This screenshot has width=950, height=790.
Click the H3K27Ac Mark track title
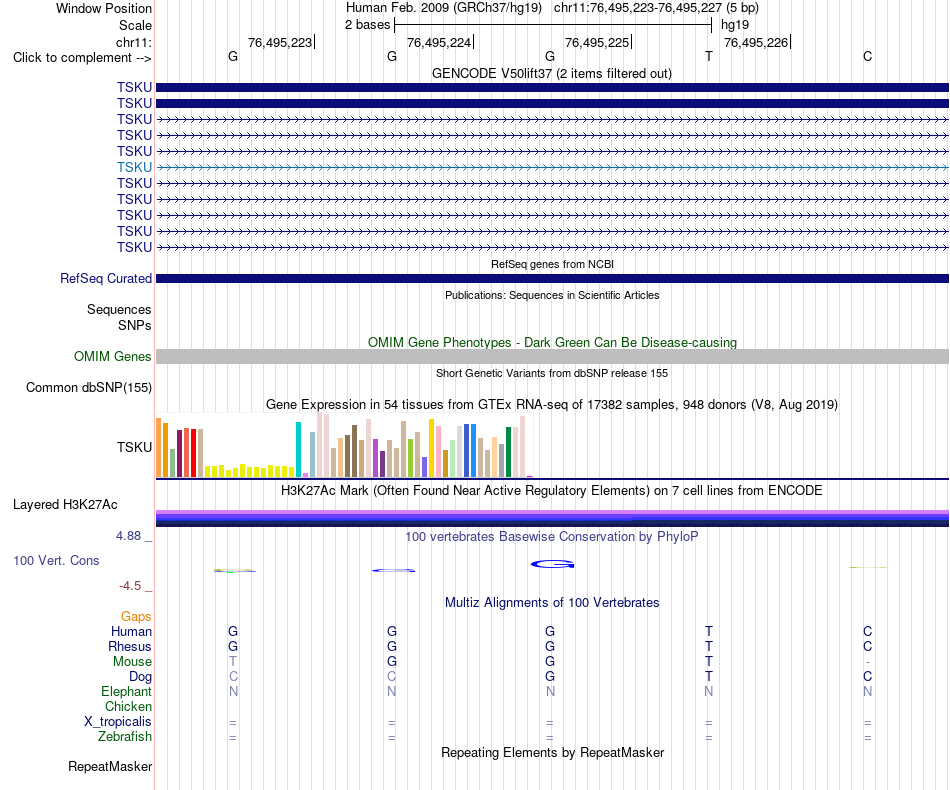coord(551,490)
